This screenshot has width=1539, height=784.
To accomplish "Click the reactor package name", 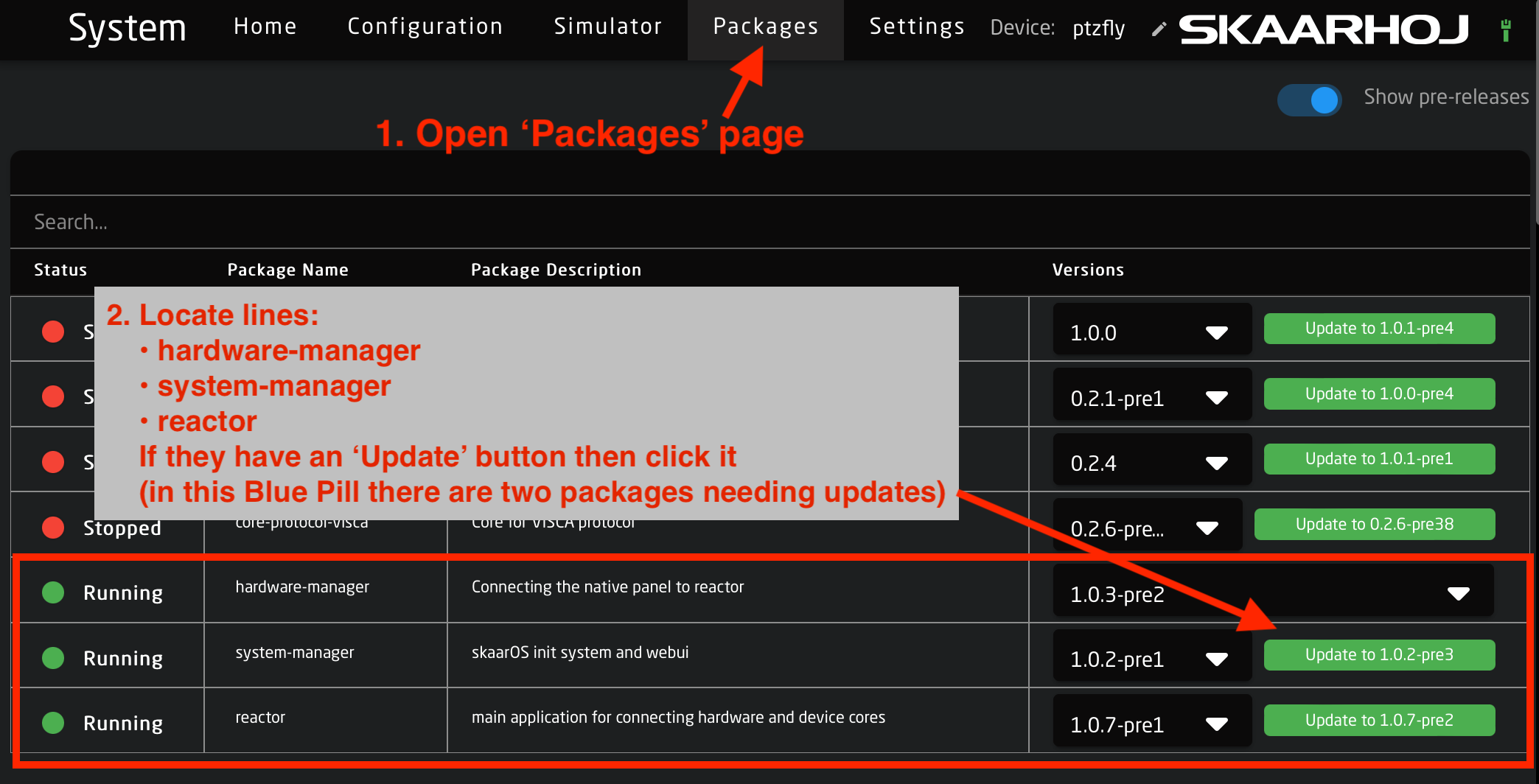I will [x=260, y=718].
